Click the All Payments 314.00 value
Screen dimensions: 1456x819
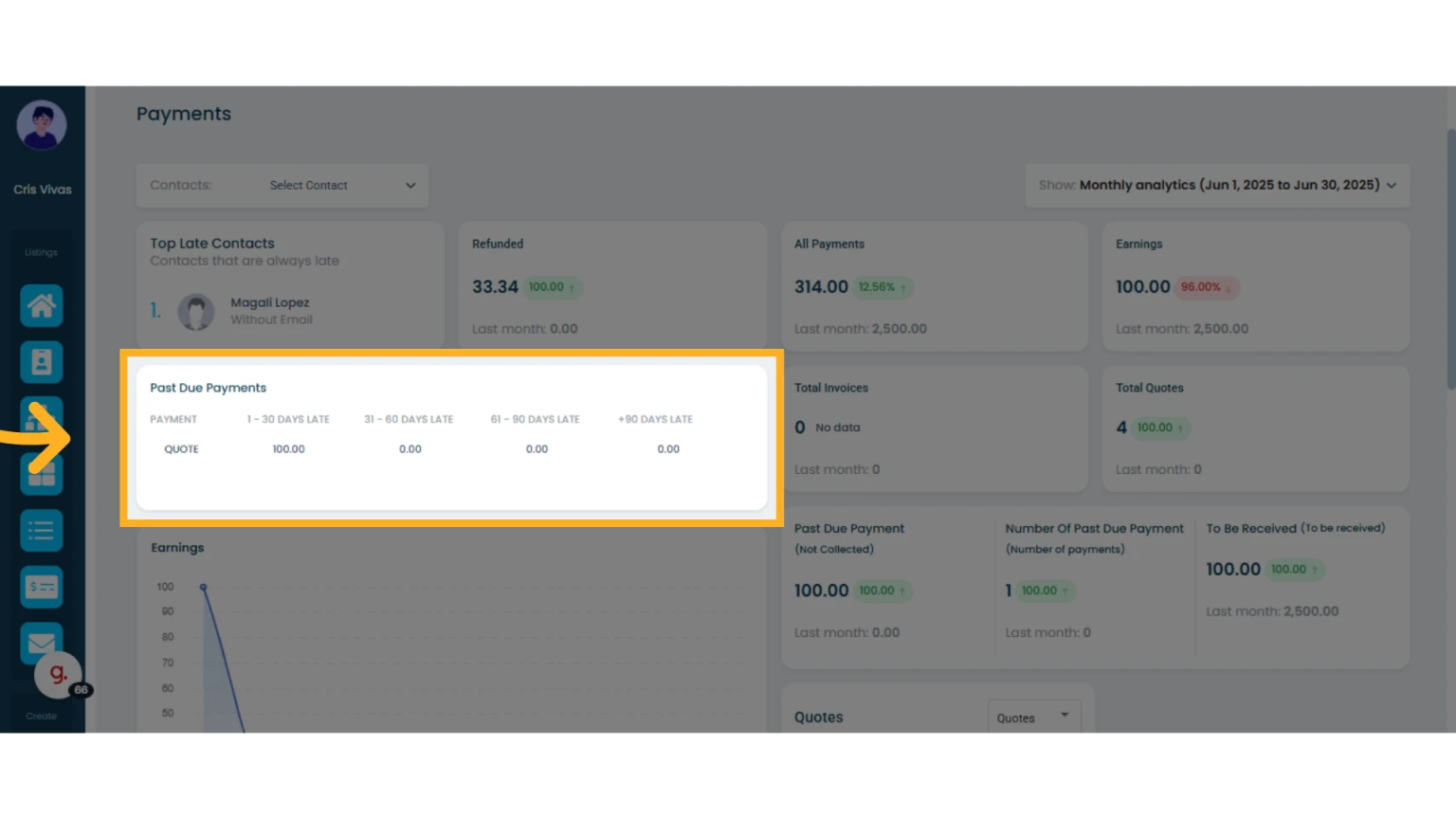tap(821, 286)
